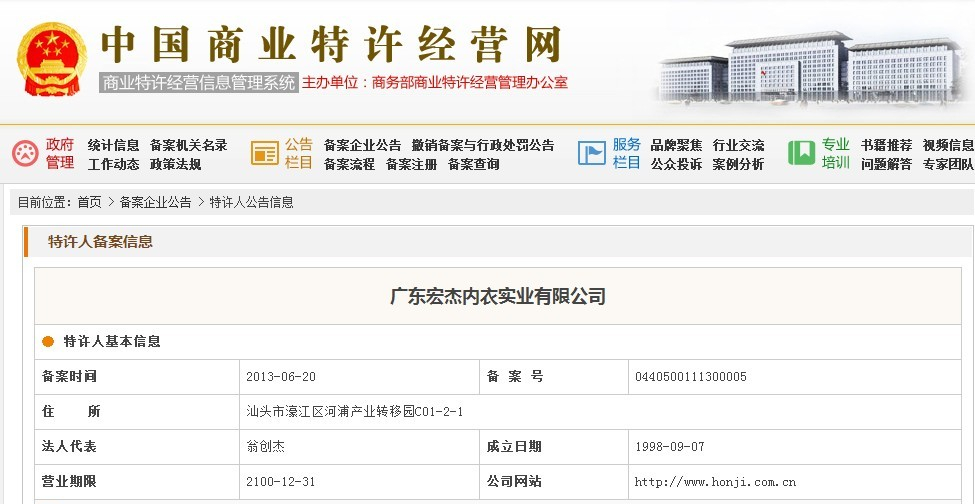Click the 成立日期 label cell

tap(554, 446)
